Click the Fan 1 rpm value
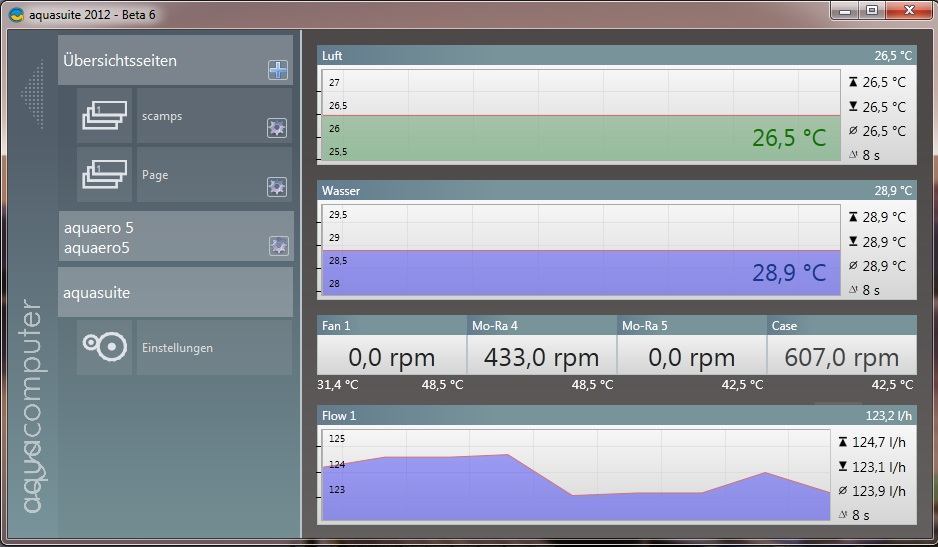Viewport: 938px width, 547px height. coord(391,357)
